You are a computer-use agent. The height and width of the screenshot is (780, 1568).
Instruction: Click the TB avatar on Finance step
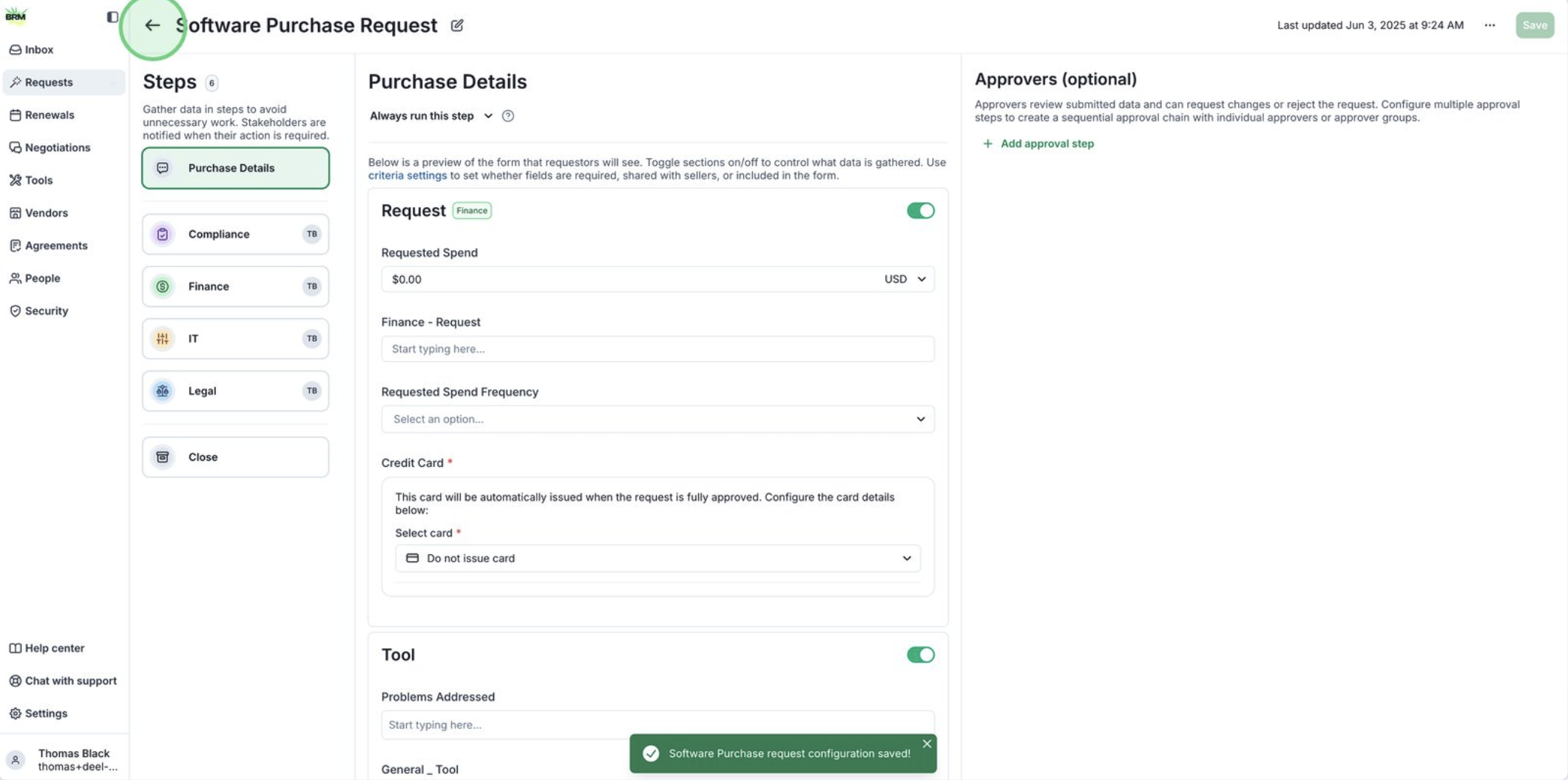click(x=312, y=286)
